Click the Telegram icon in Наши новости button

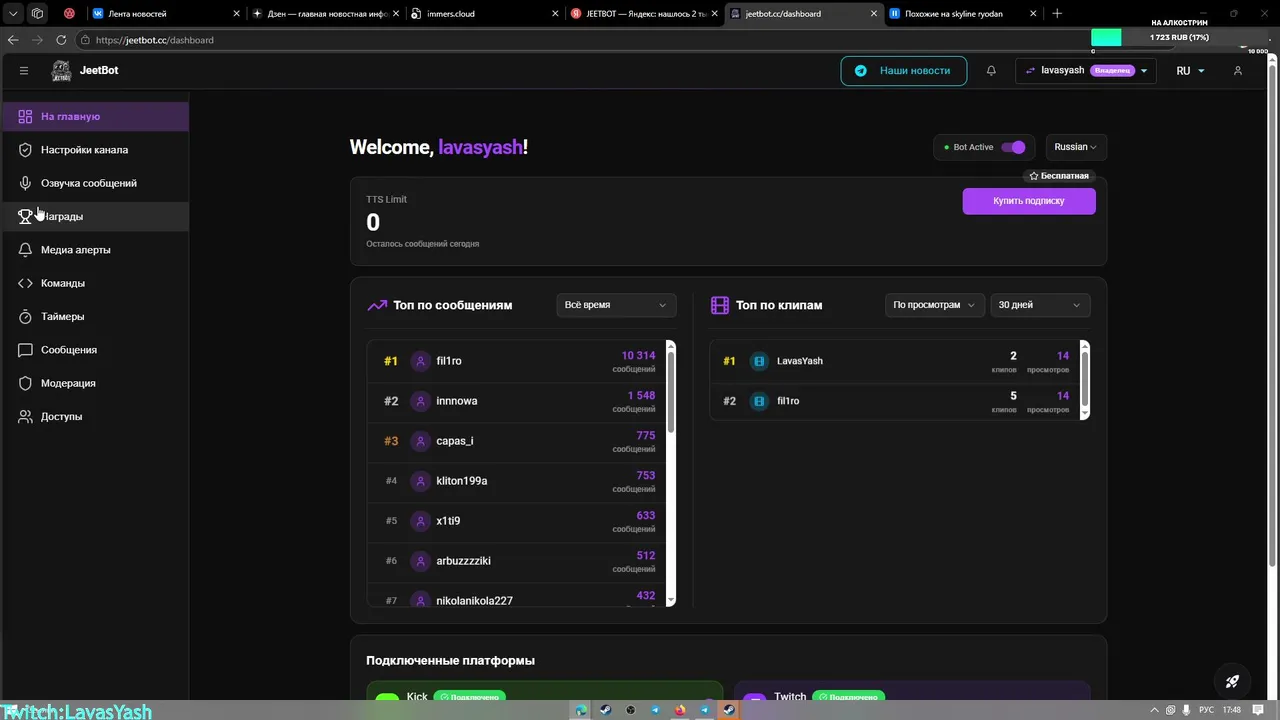tap(861, 71)
